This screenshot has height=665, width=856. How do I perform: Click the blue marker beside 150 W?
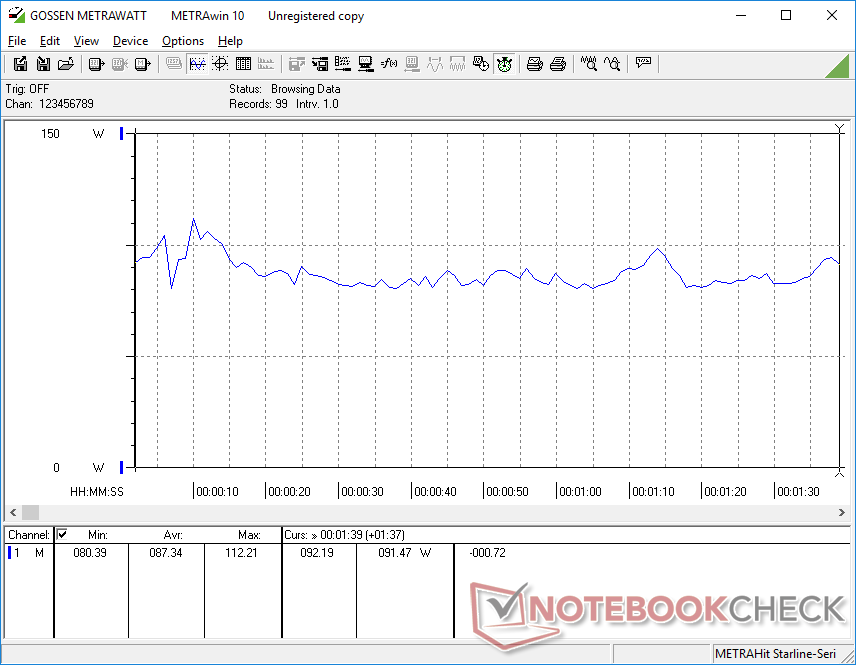(x=122, y=133)
